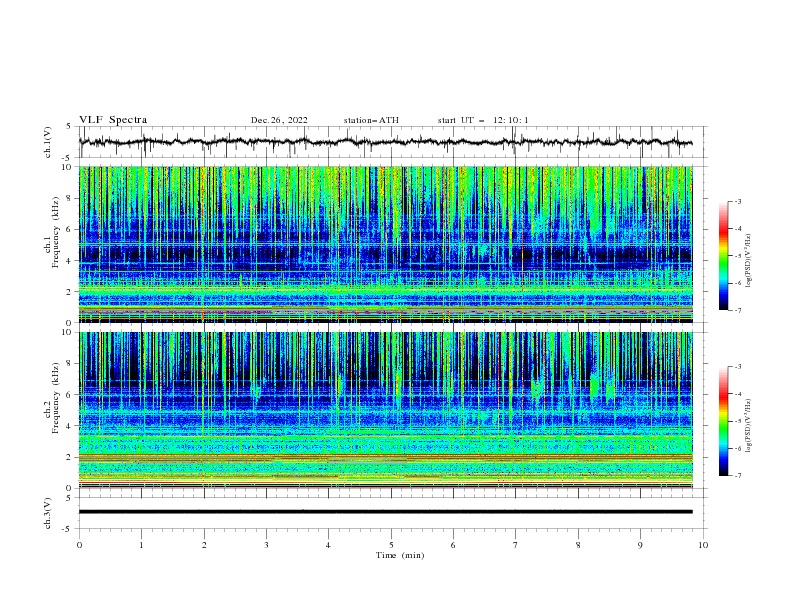Image resolution: width=792 pixels, height=612 pixels.
Task: Click the ch.1 color bar legend
Action: (x=724, y=256)
